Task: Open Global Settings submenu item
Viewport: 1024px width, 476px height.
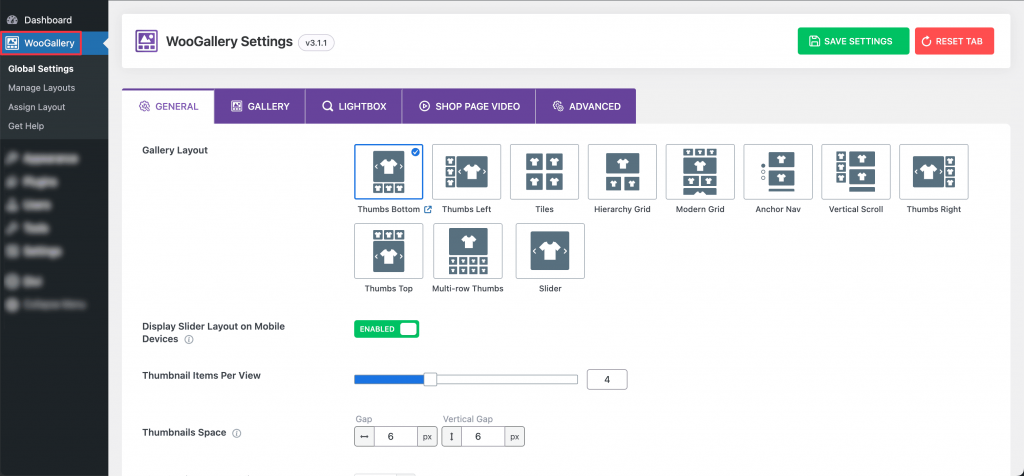Action: point(40,69)
